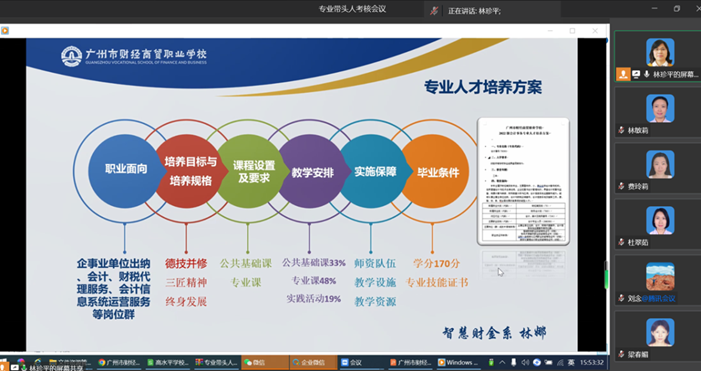Click the orange play icon at the shared window's top-left
The width and height of the screenshot is (701, 371).
[4, 31]
